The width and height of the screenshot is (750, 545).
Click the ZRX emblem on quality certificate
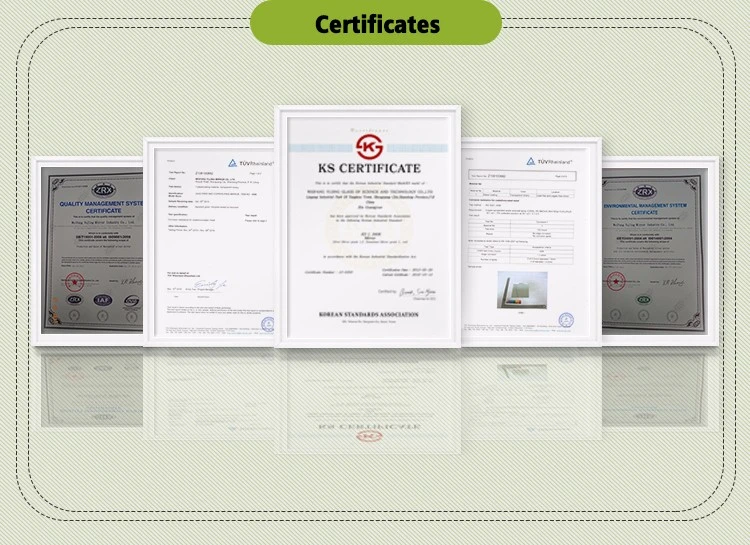point(104,190)
